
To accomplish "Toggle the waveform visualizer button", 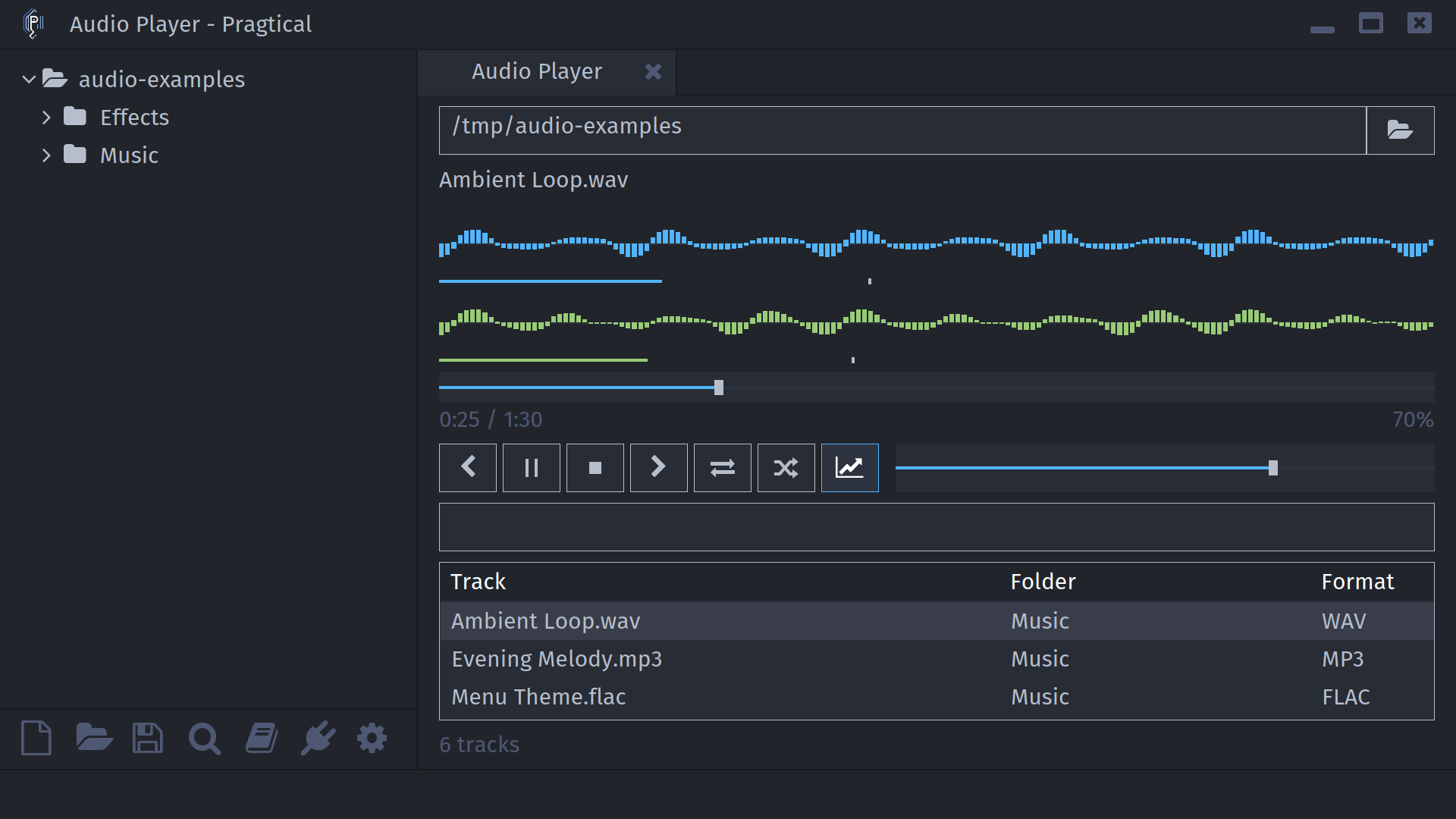I will coord(850,468).
